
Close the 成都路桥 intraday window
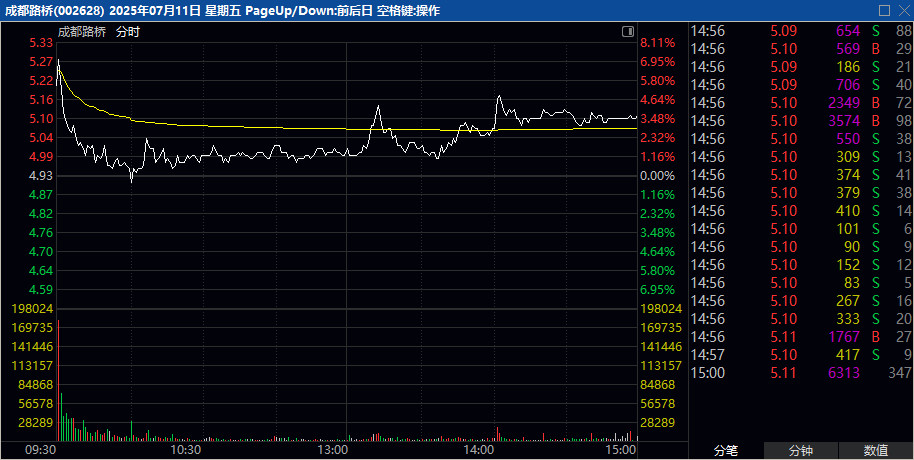[x=902, y=10]
